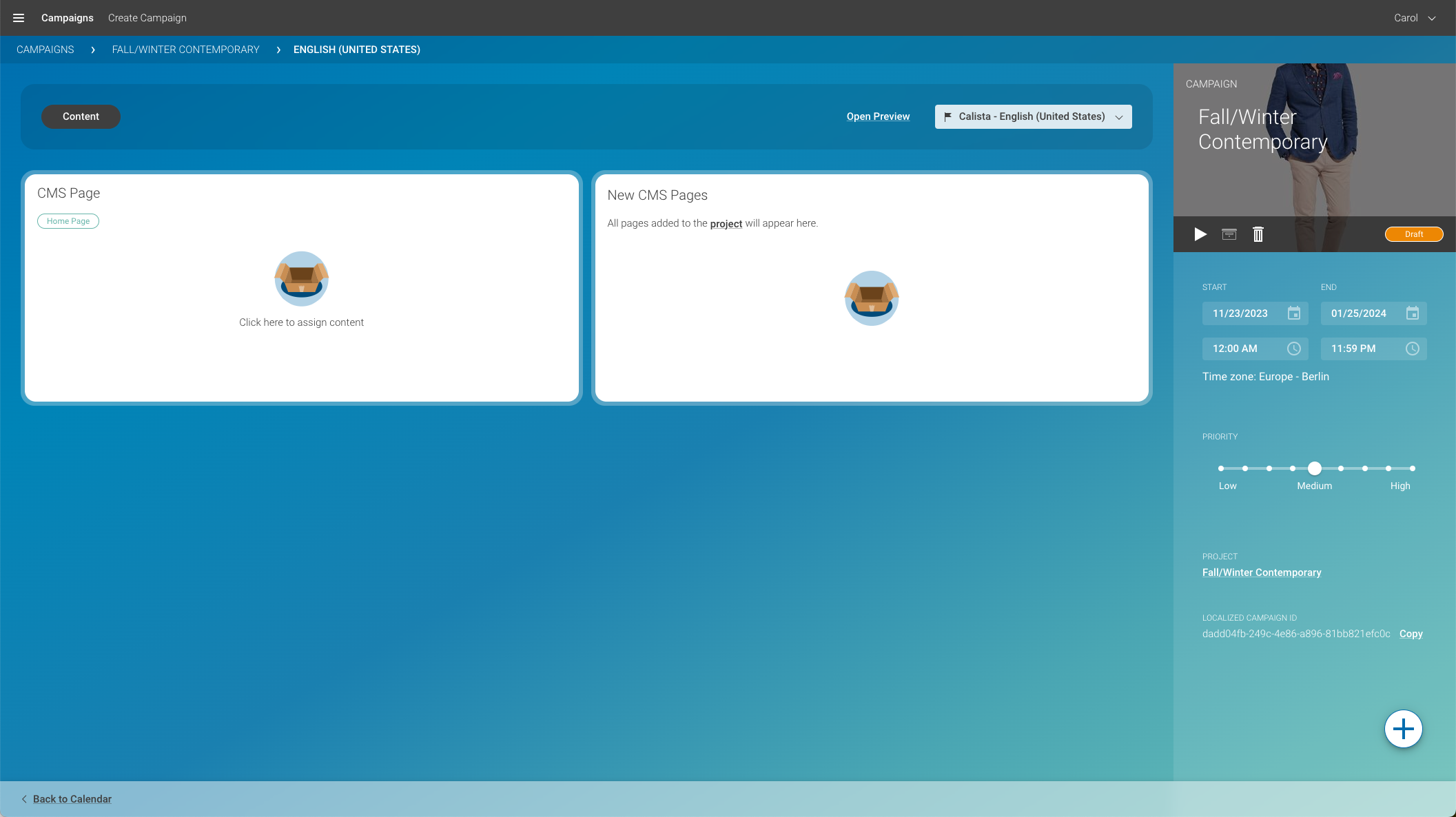Open Create Campaign in top menu
This screenshot has height=817, width=1456.
click(147, 18)
